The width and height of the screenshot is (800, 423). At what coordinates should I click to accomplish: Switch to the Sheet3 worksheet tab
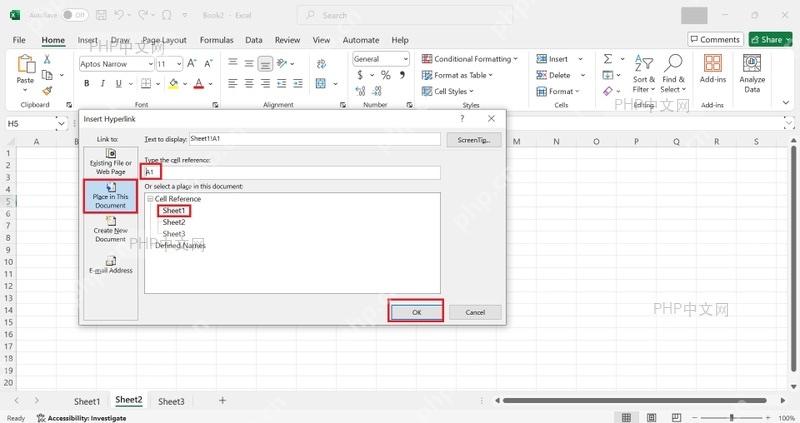[x=171, y=401]
